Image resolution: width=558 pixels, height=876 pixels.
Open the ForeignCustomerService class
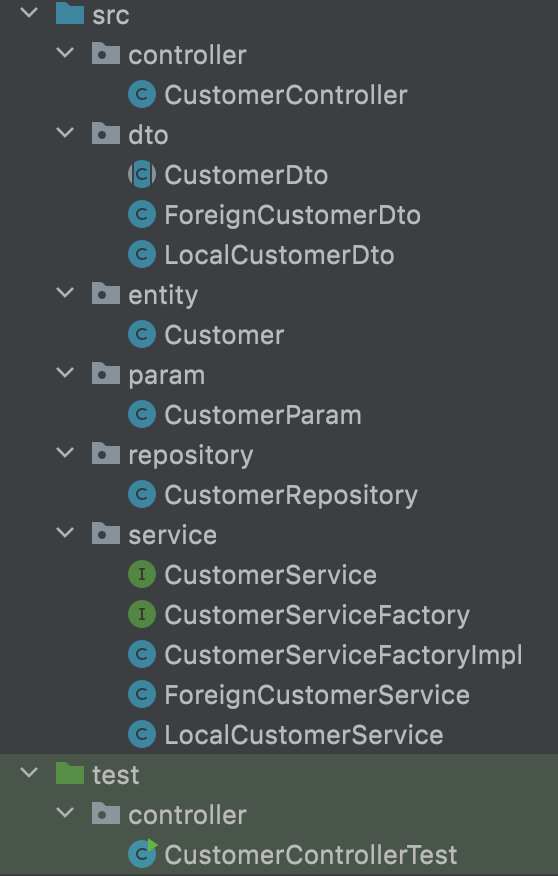[317, 696]
